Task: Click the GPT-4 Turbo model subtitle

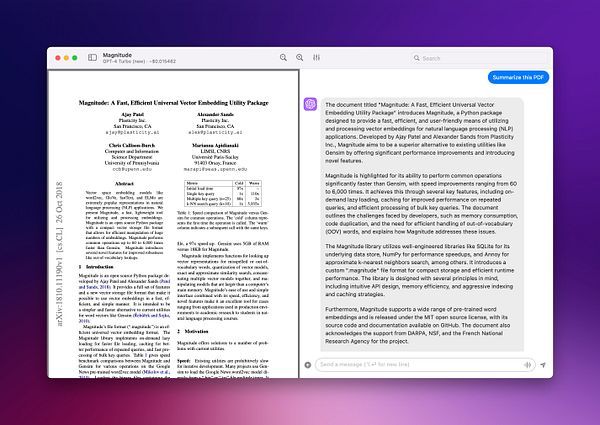Action: [139, 61]
